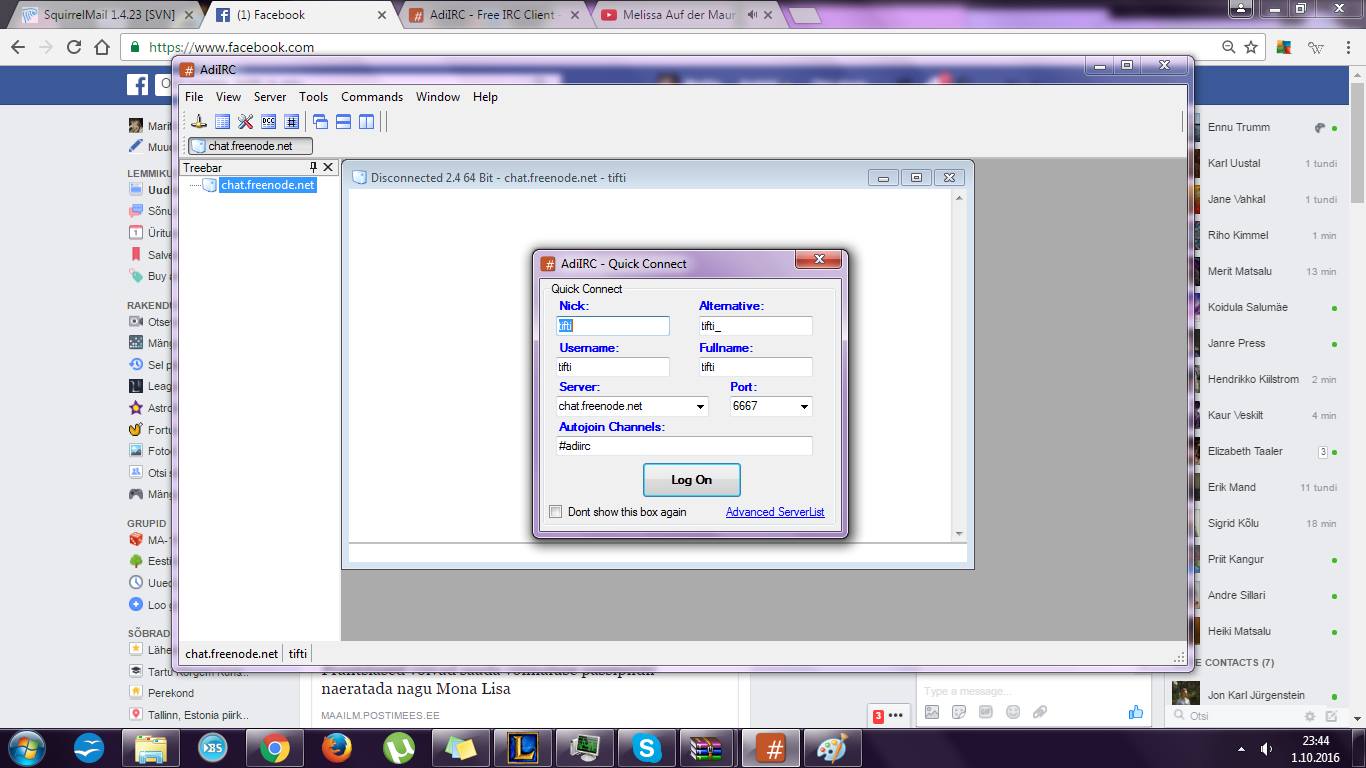The height and width of the screenshot is (768, 1366).
Task: Click the Alternative nick field
Action: coord(755,326)
